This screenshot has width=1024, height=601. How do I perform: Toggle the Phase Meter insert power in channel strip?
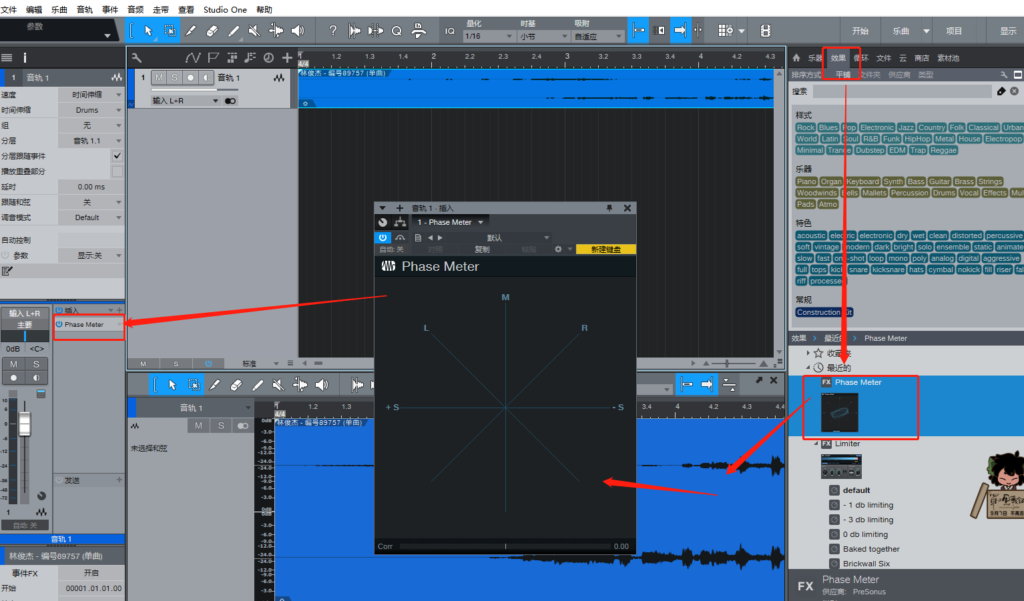(x=59, y=324)
